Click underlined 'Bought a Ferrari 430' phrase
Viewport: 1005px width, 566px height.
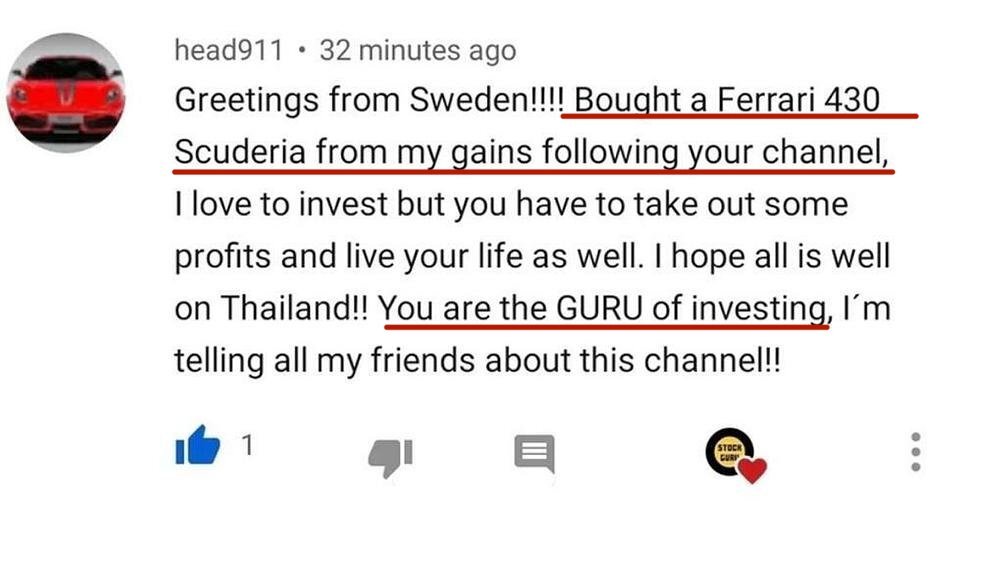pyautogui.click(x=727, y=100)
